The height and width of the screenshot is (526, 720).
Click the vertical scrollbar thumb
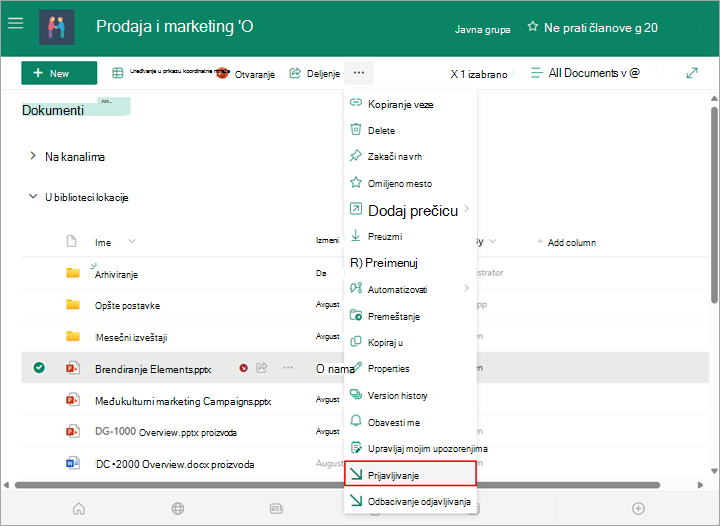pyautogui.click(x=714, y=205)
